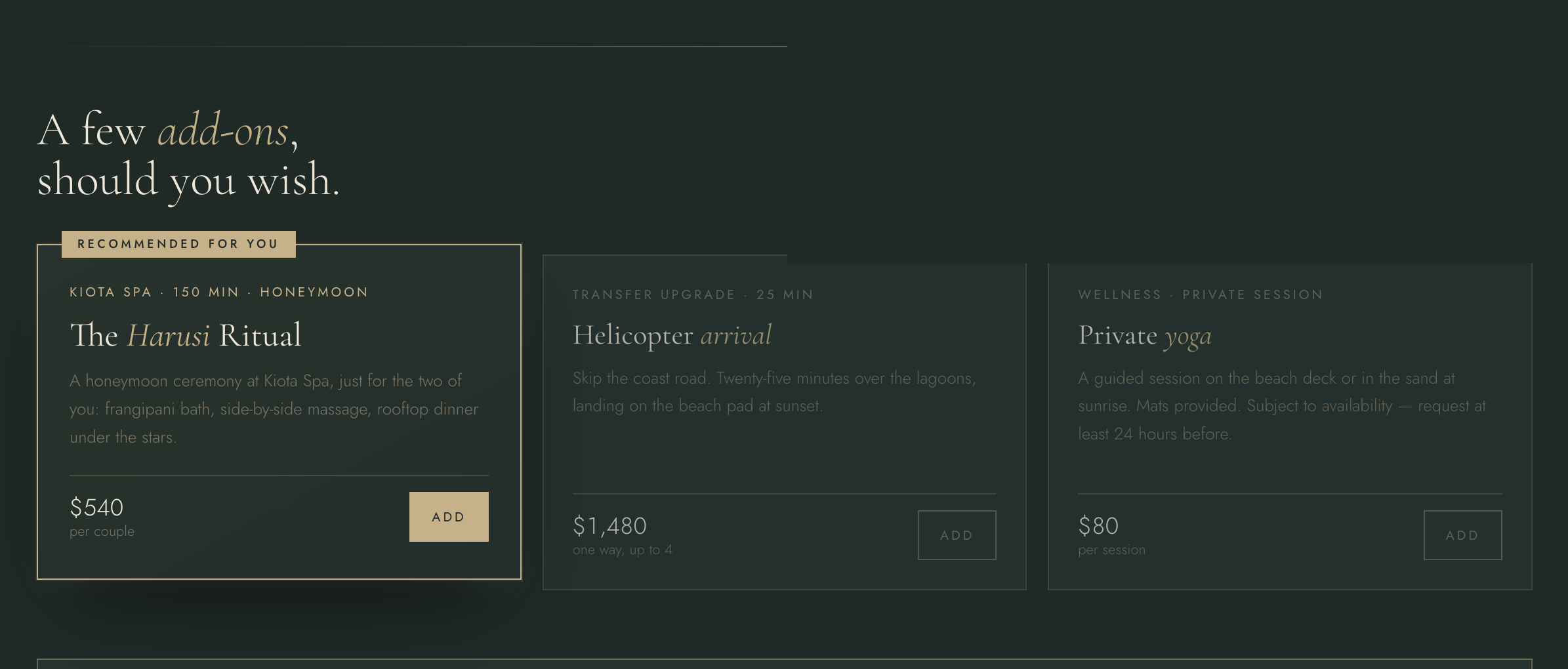The image size is (1568, 669).
Task: Click the $80 per session price
Action: tap(1098, 525)
